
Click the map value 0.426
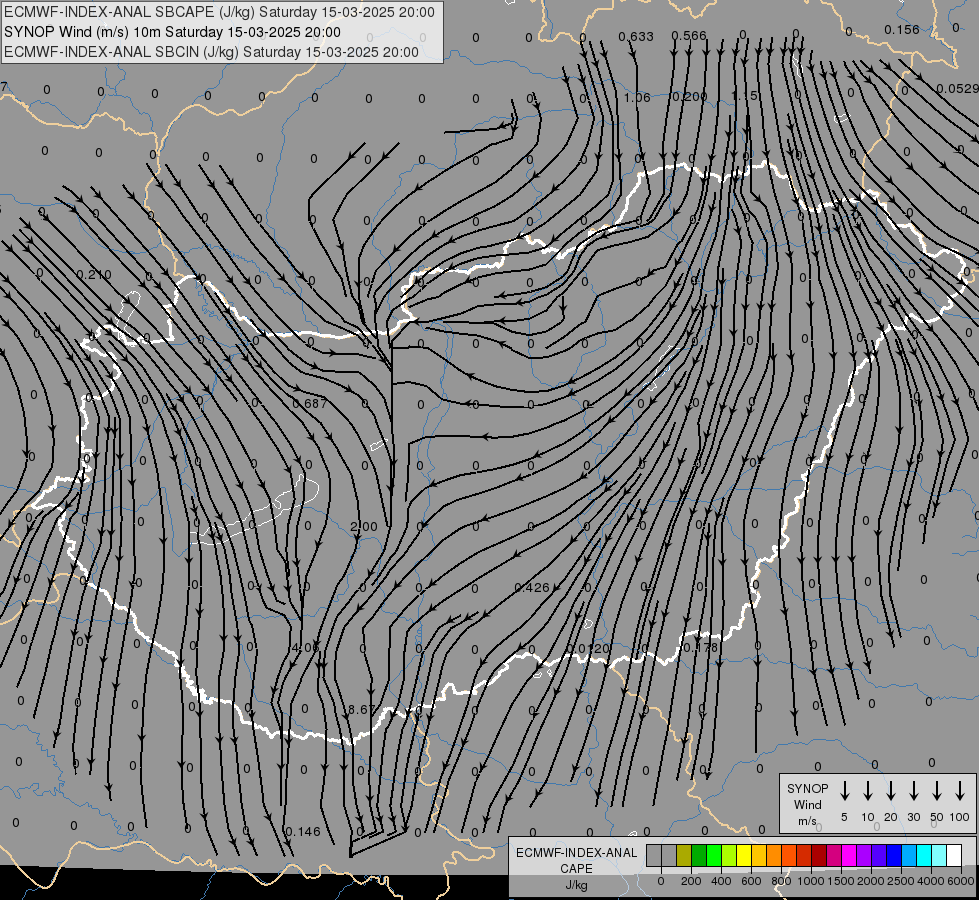coord(532,587)
